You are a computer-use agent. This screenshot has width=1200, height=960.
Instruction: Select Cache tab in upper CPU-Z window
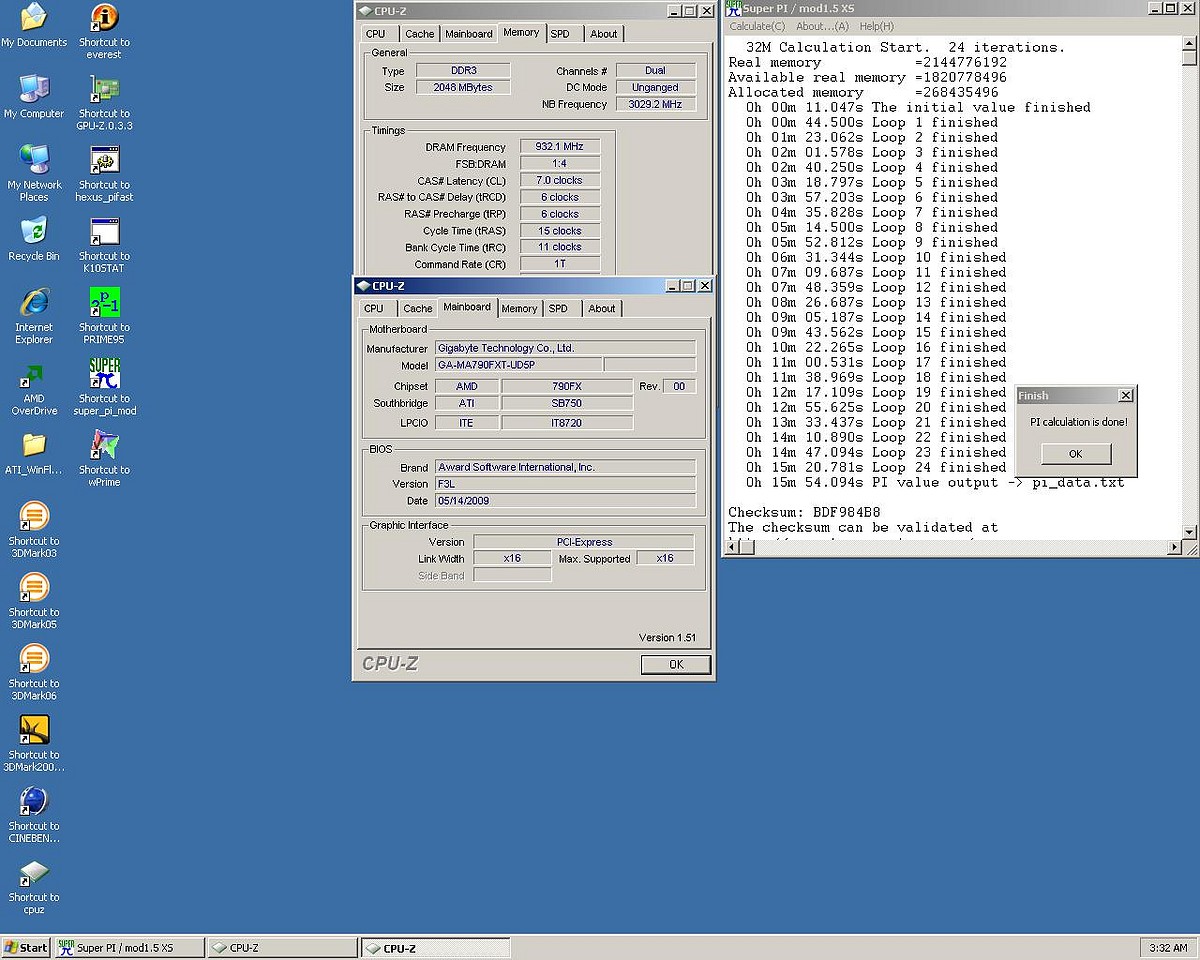point(420,34)
